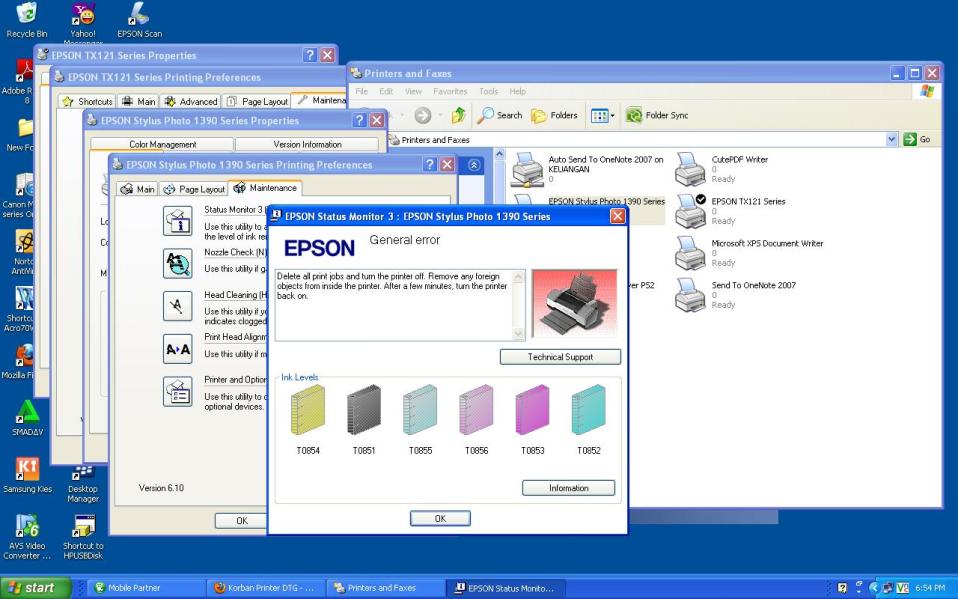
Task: Select the EPSON TX121 Series printer icon
Action: coord(690,211)
